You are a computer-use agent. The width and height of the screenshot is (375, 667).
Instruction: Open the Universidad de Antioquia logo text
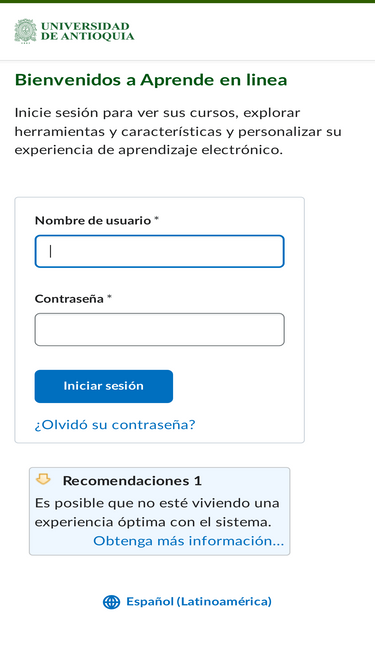click(x=87, y=31)
